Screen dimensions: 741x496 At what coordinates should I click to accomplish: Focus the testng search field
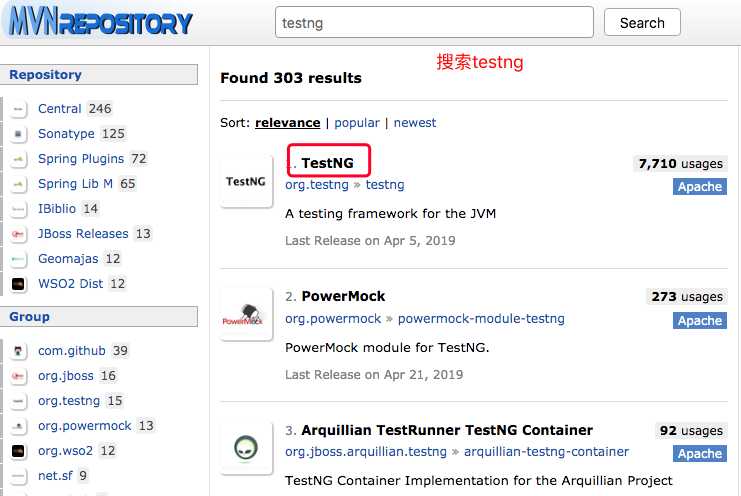[x=434, y=22]
